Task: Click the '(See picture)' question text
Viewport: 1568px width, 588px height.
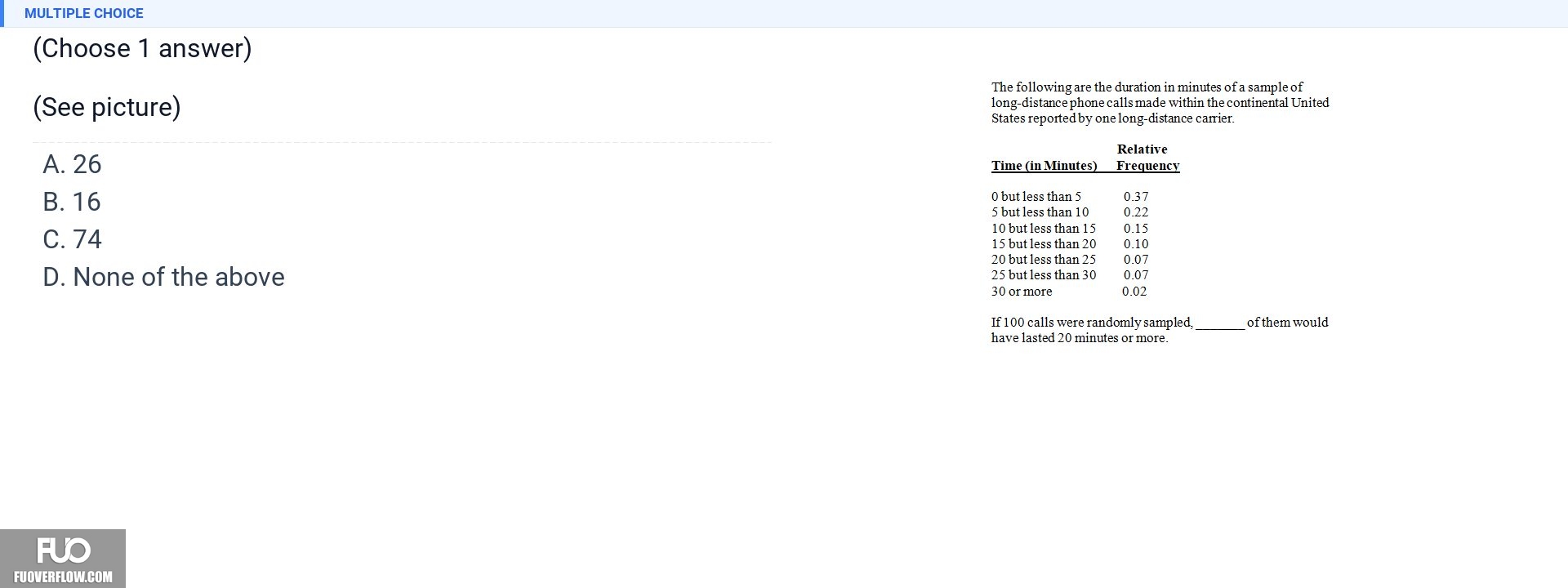Action: tap(107, 107)
